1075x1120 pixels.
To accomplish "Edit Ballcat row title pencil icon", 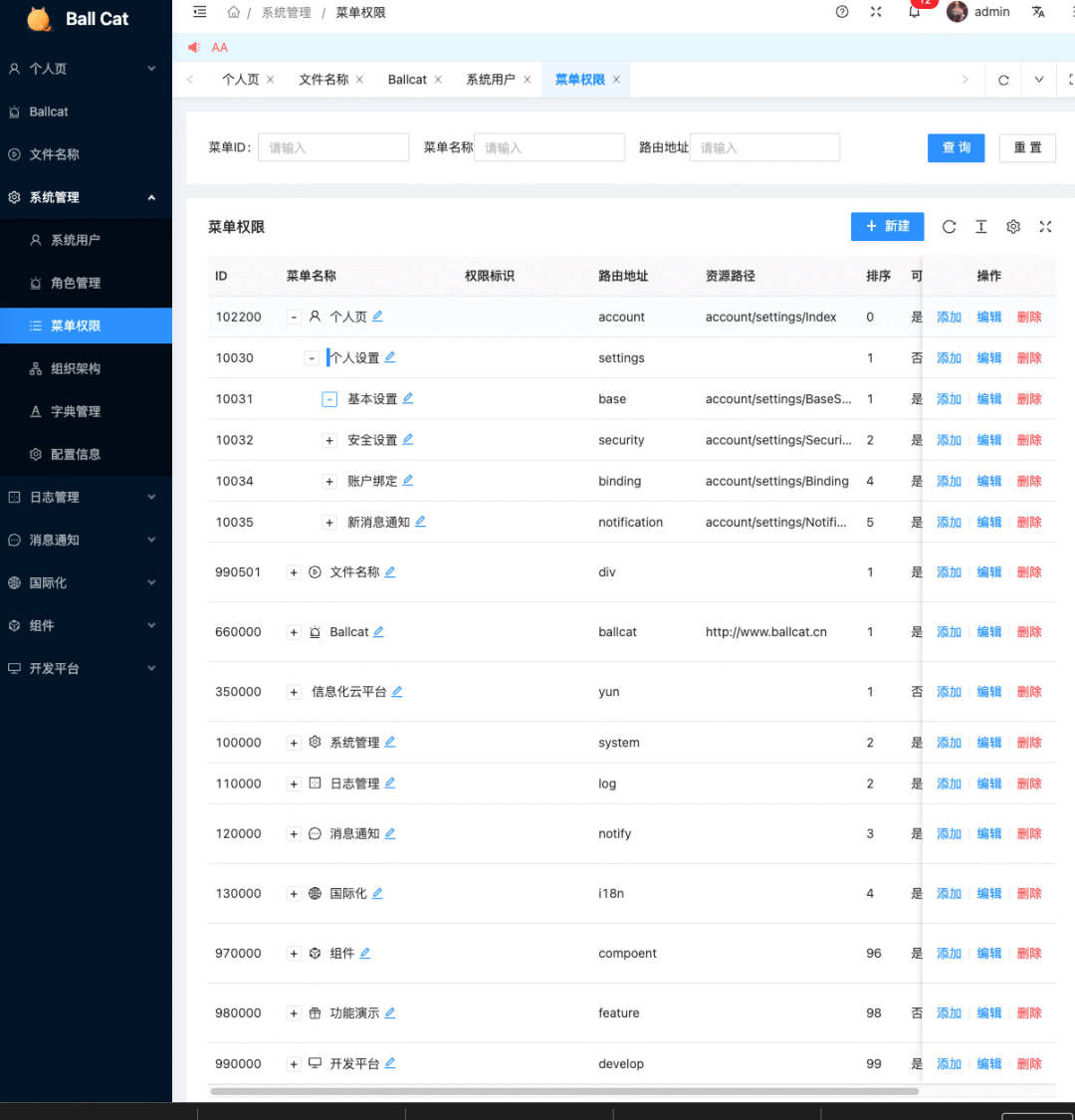I will click(x=378, y=631).
